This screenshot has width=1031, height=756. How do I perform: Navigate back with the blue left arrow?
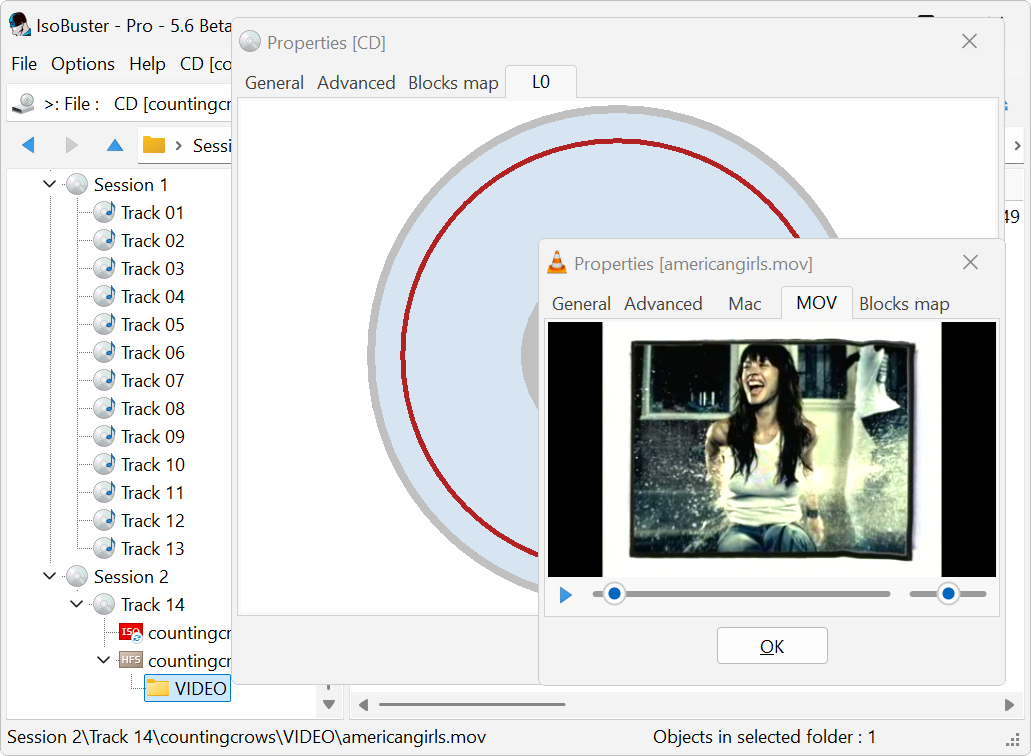(x=28, y=145)
